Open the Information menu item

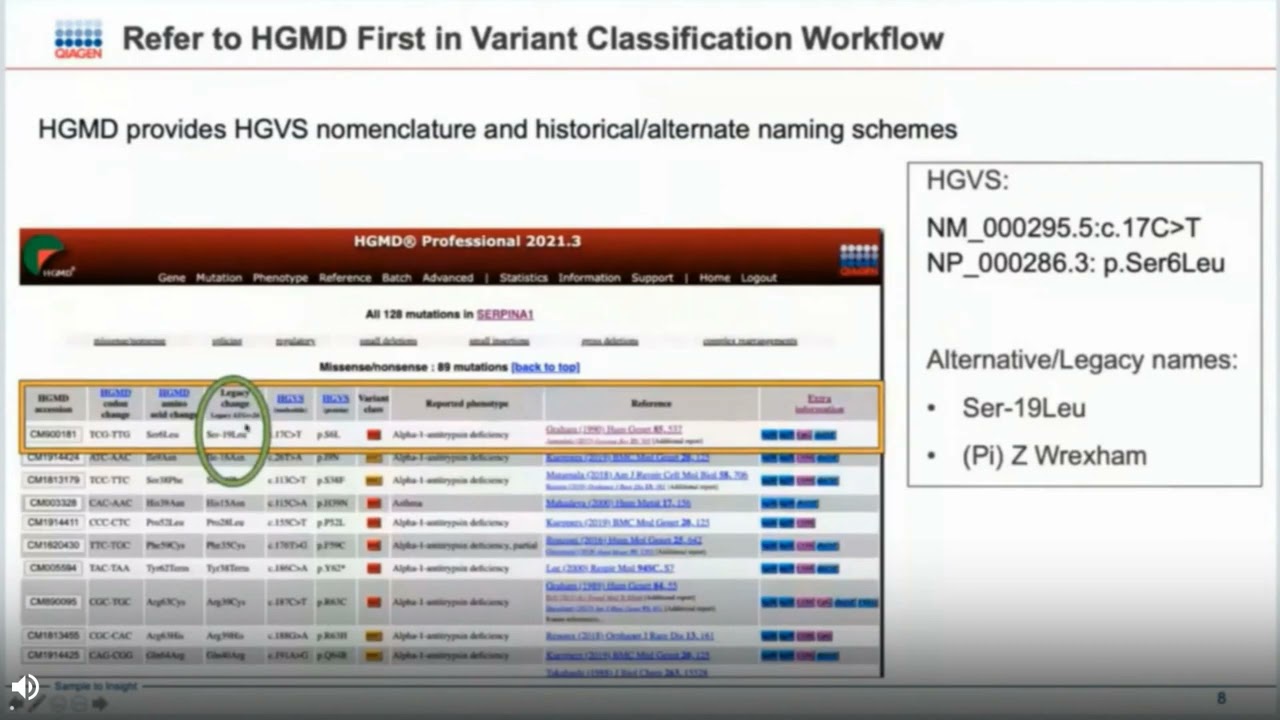[589, 278]
